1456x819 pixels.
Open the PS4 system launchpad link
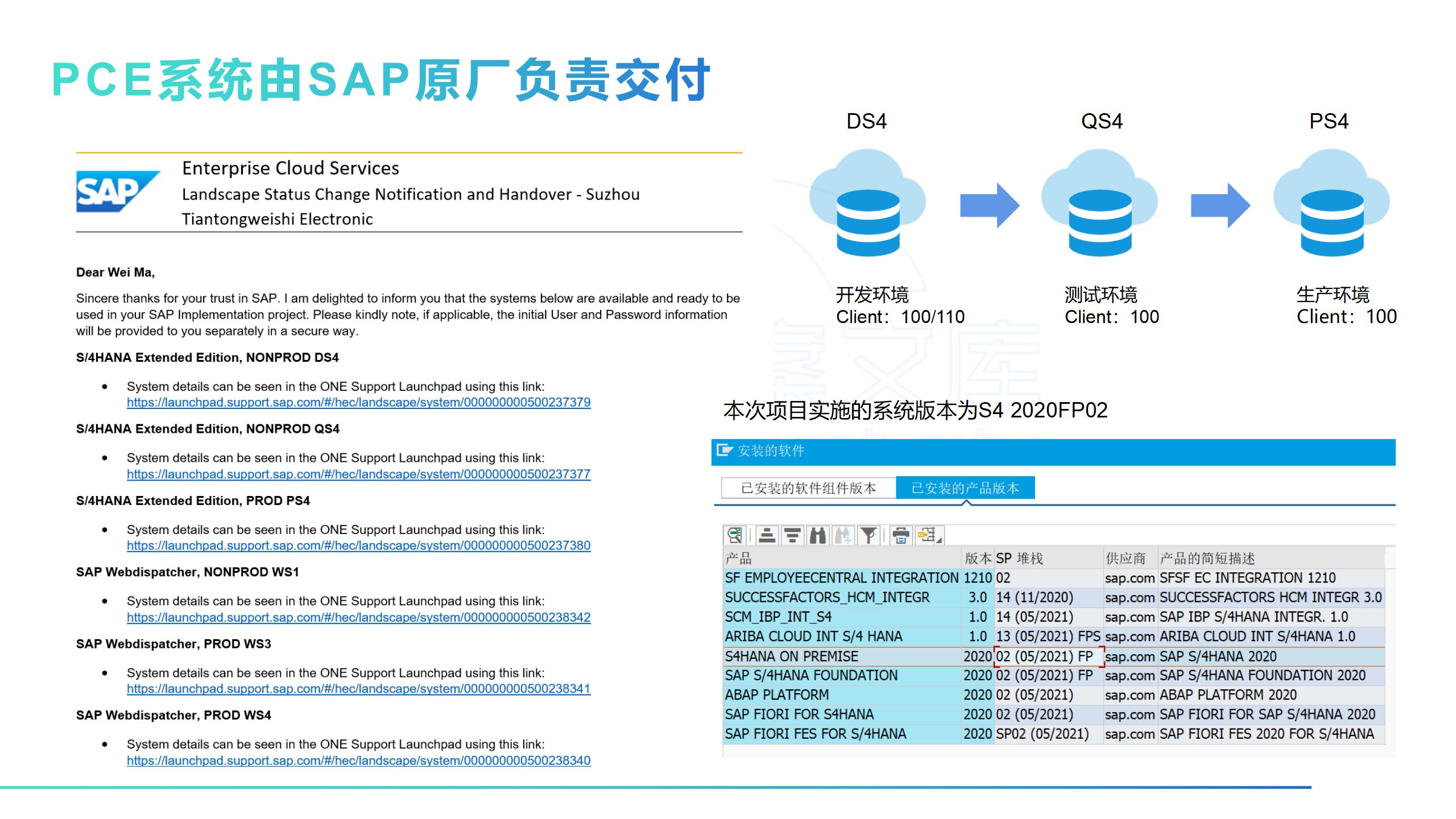[x=358, y=546]
